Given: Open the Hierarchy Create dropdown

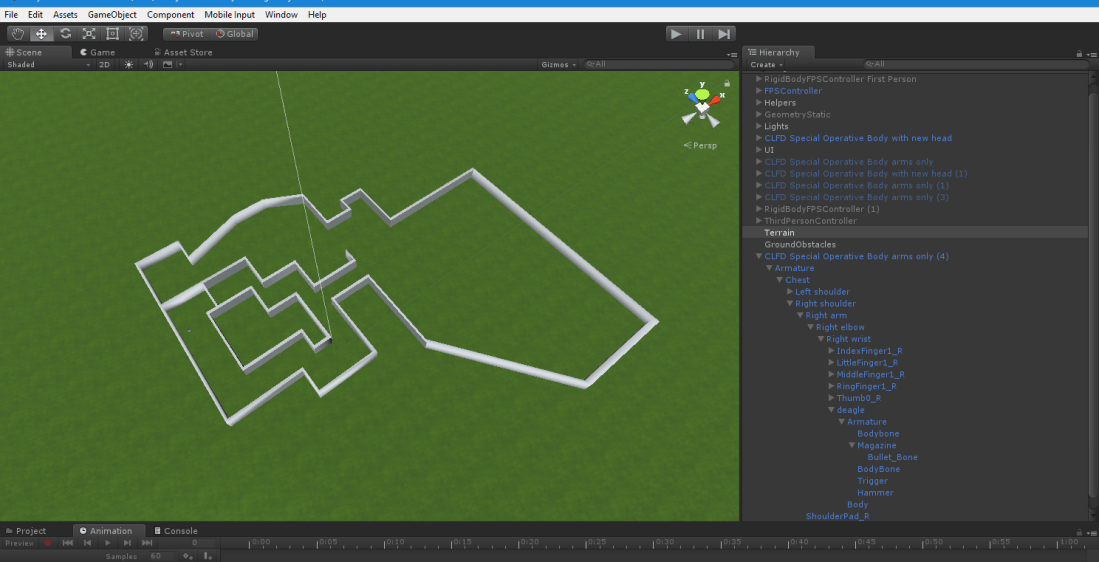Looking at the screenshot, I should (x=767, y=64).
